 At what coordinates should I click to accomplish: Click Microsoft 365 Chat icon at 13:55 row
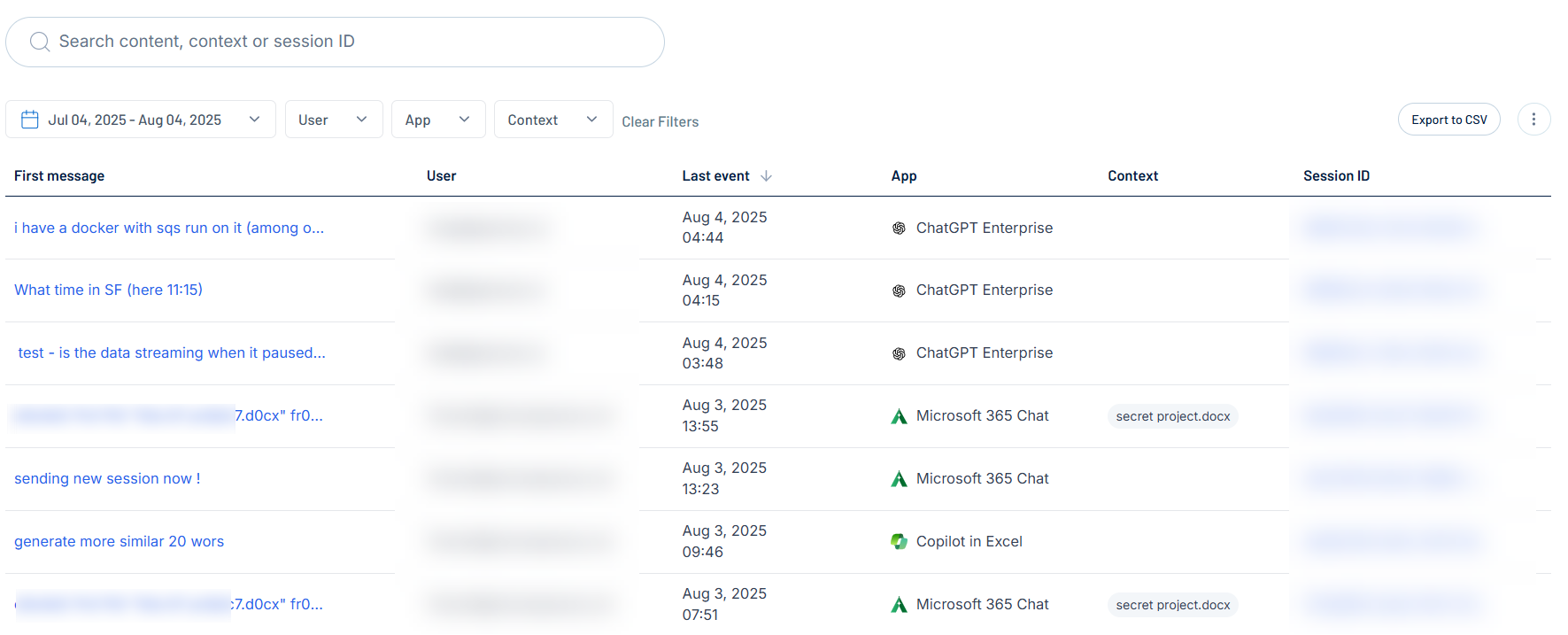click(899, 416)
